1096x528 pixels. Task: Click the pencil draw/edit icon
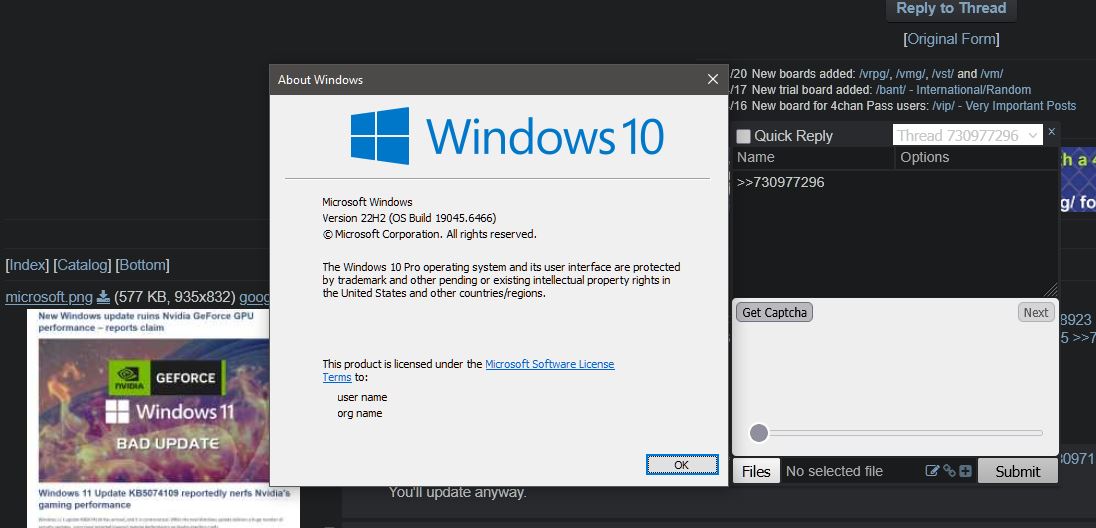click(932, 471)
